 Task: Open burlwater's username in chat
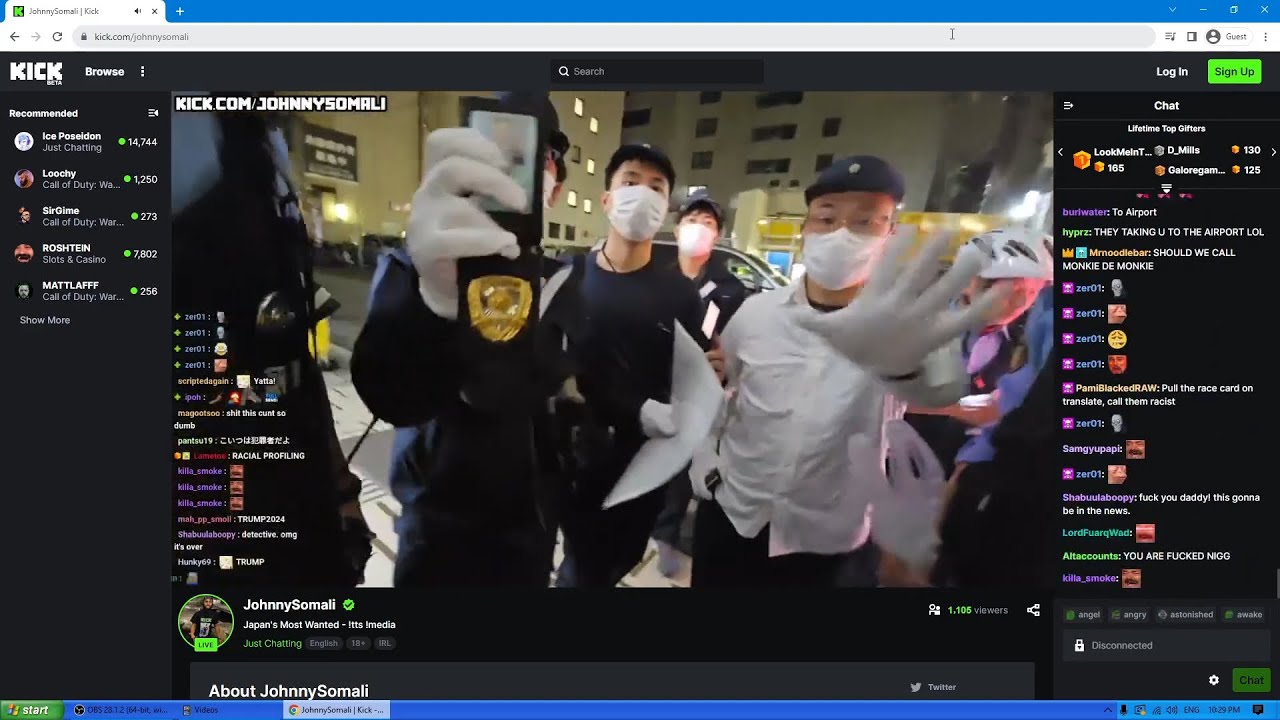pyautogui.click(x=1085, y=212)
